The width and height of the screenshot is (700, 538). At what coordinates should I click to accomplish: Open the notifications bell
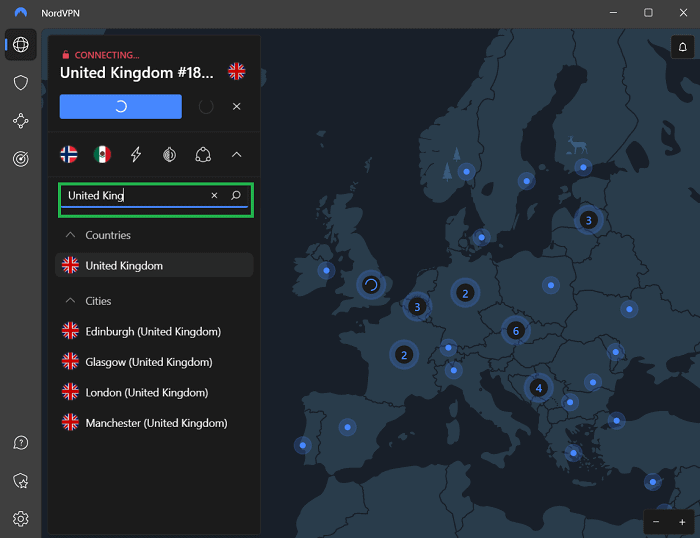(682, 47)
